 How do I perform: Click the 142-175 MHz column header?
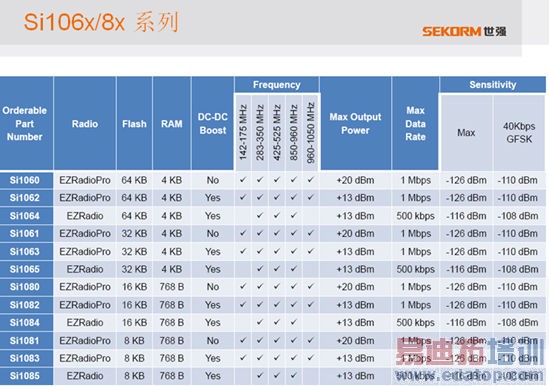(243, 132)
